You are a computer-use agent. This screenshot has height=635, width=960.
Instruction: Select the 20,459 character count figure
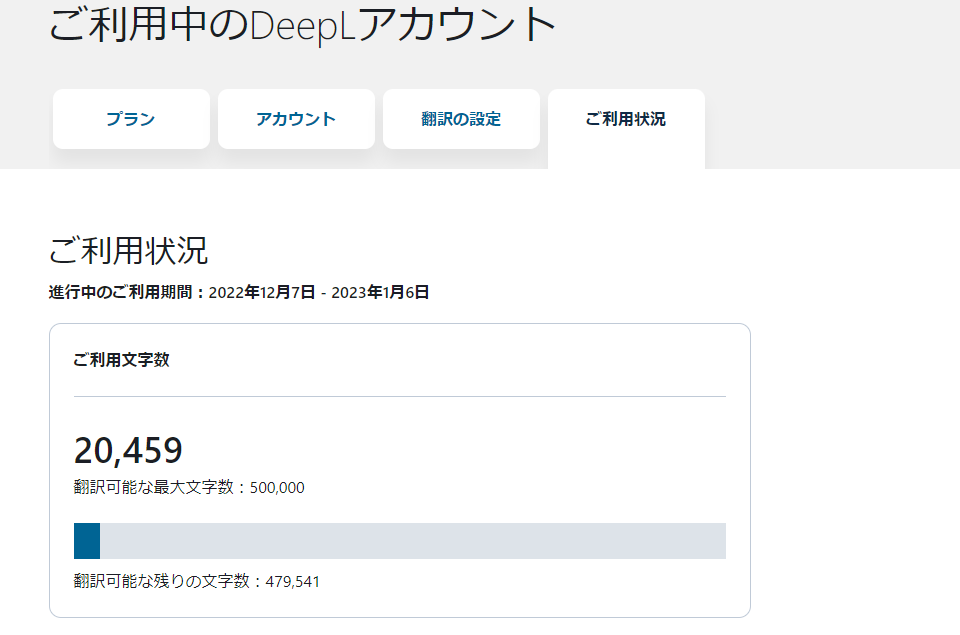(x=128, y=450)
